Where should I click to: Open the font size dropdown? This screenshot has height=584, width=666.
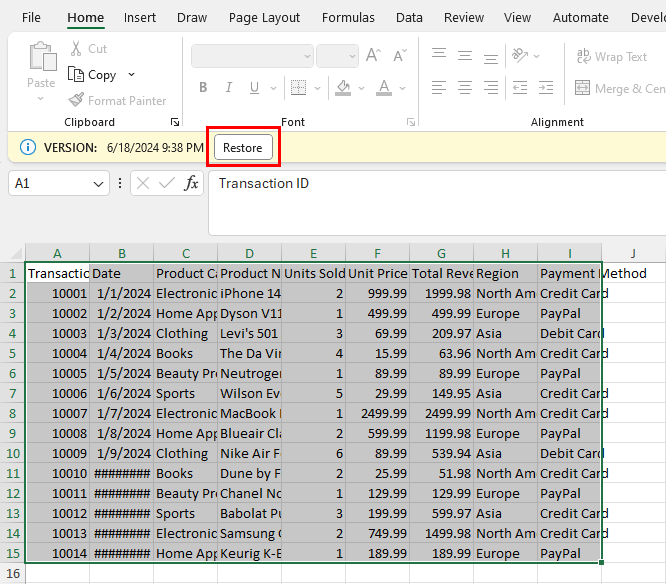click(x=352, y=56)
